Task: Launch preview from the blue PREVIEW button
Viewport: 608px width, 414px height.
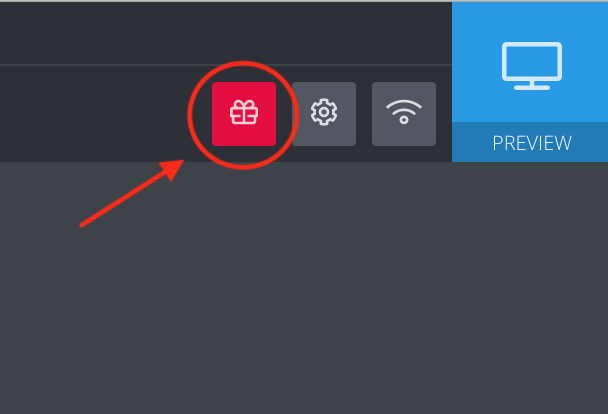Action: click(x=530, y=82)
